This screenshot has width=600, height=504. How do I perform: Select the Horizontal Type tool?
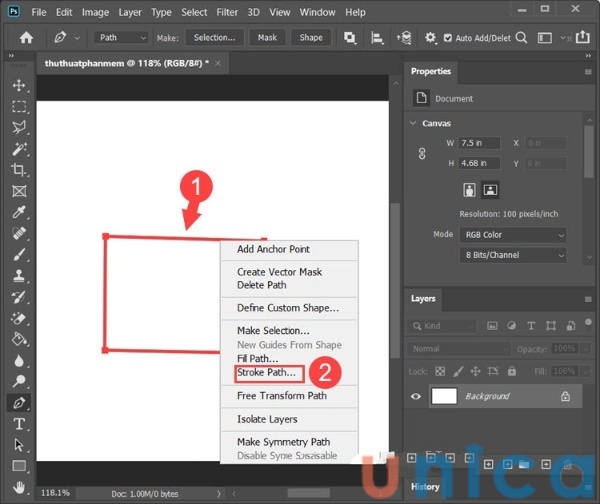[18, 424]
